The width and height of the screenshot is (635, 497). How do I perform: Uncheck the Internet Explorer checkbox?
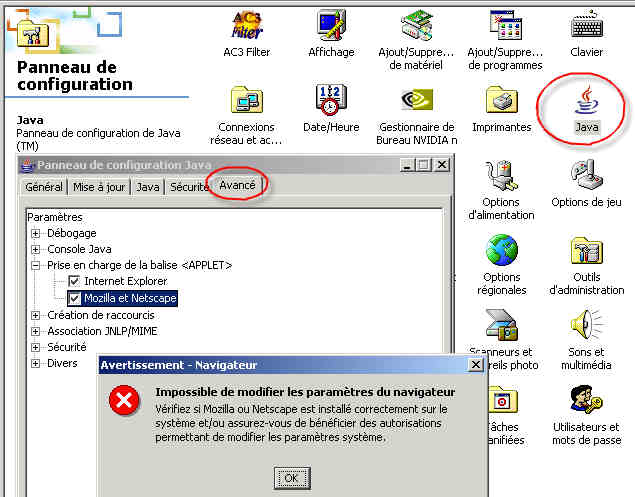[74, 281]
